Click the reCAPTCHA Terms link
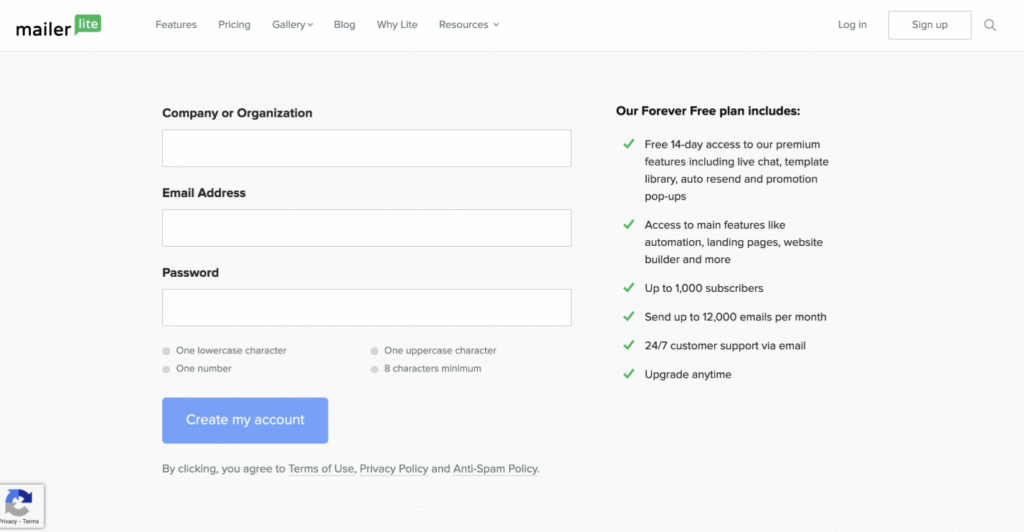This screenshot has width=1024, height=532. [x=31, y=522]
